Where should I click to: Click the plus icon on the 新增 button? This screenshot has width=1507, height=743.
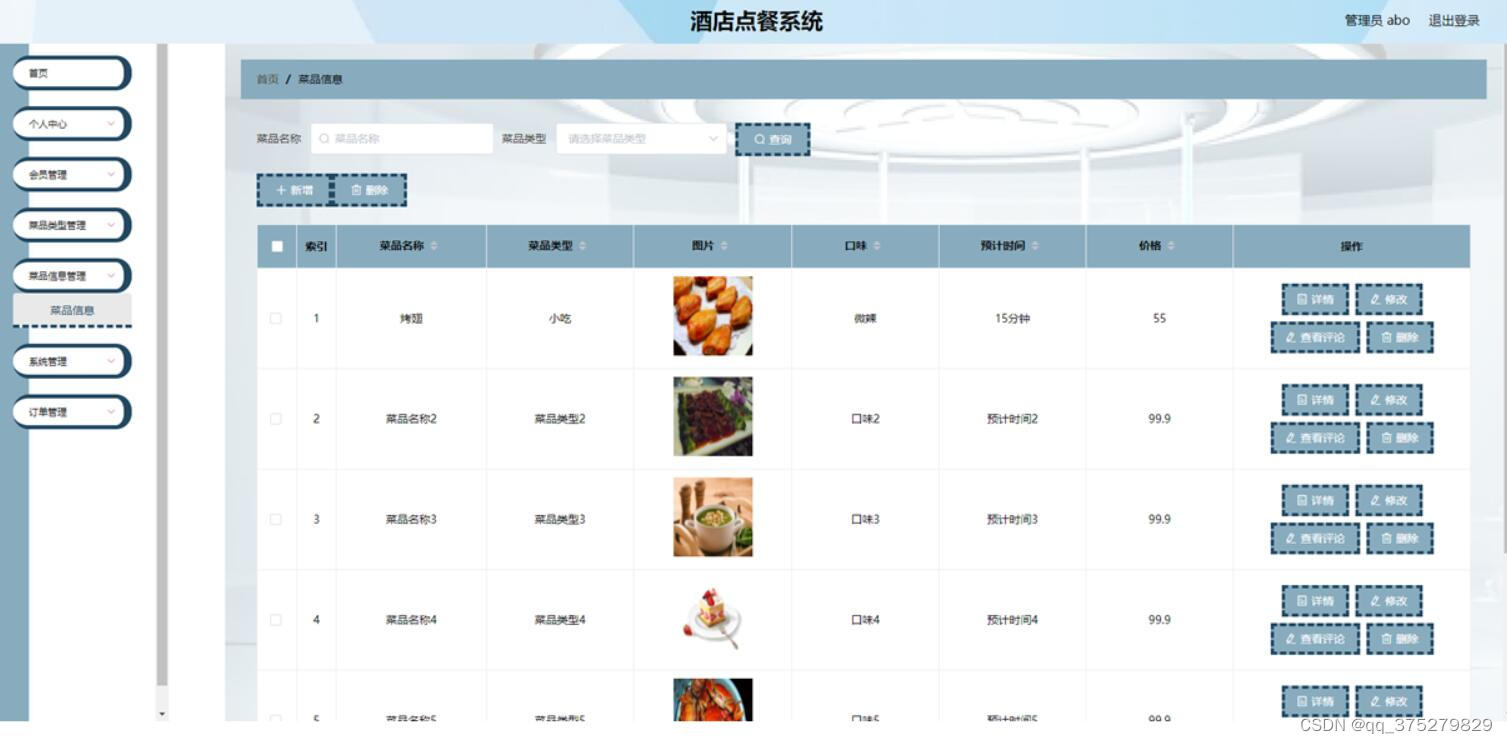[281, 190]
